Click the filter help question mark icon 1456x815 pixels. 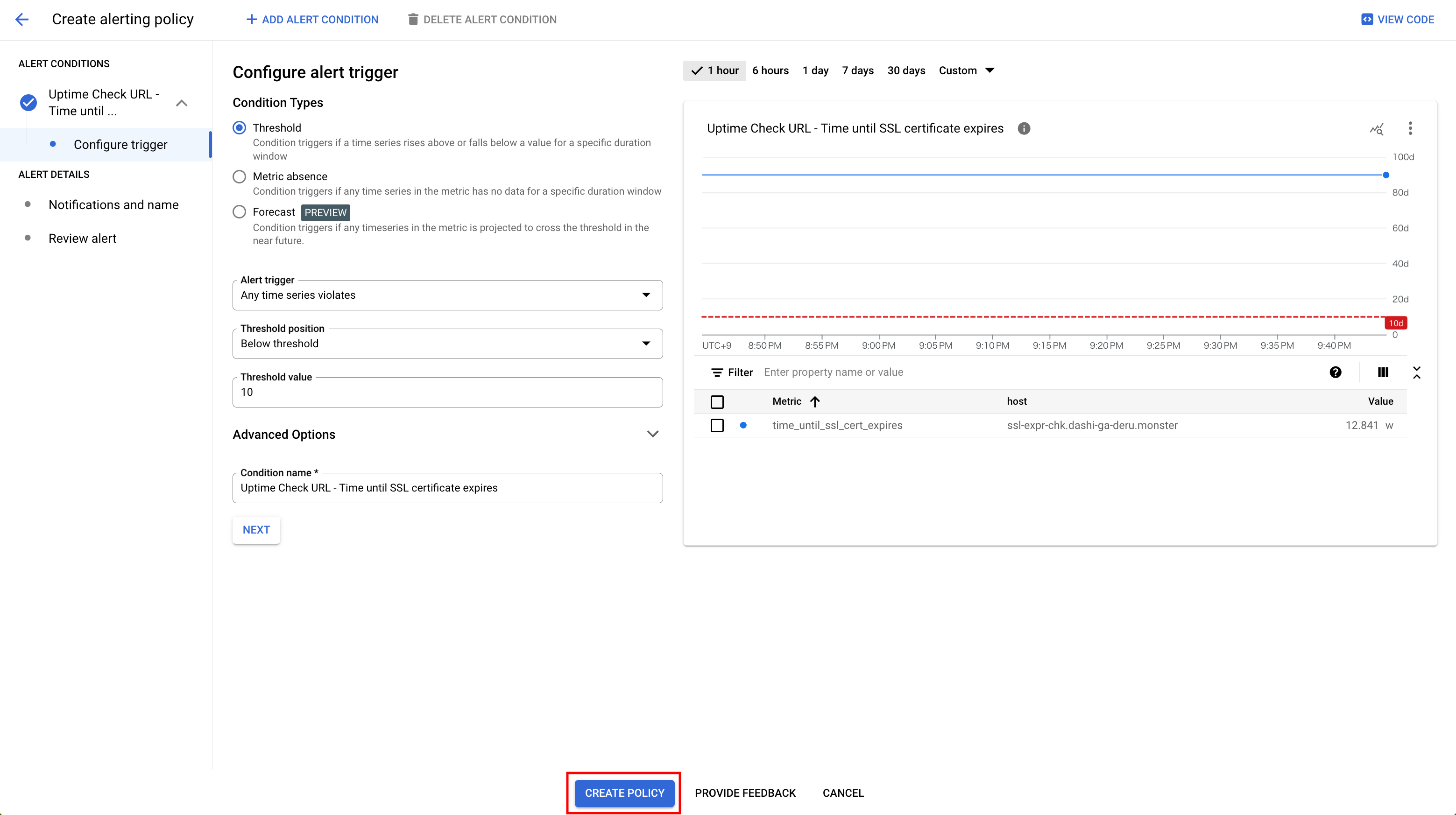click(1335, 372)
